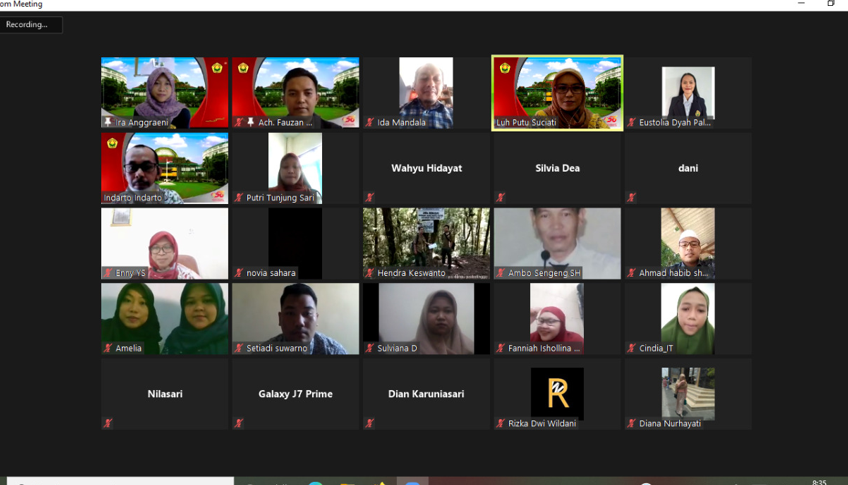This screenshot has width=848, height=485.
Task: Click Dian Karuniasari's muted microphone icon
Action: pyautogui.click(x=370, y=423)
